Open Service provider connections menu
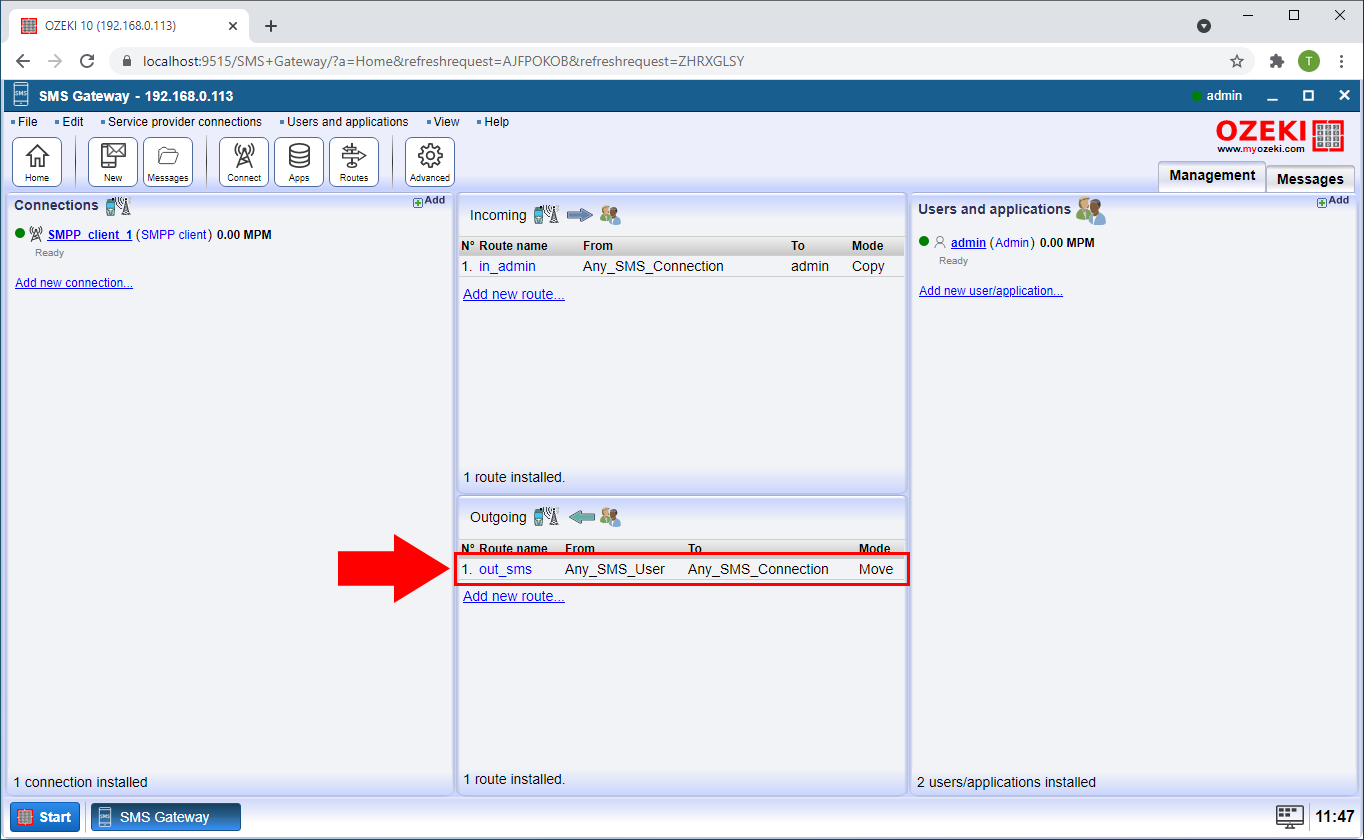This screenshot has width=1364, height=840. point(184,122)
